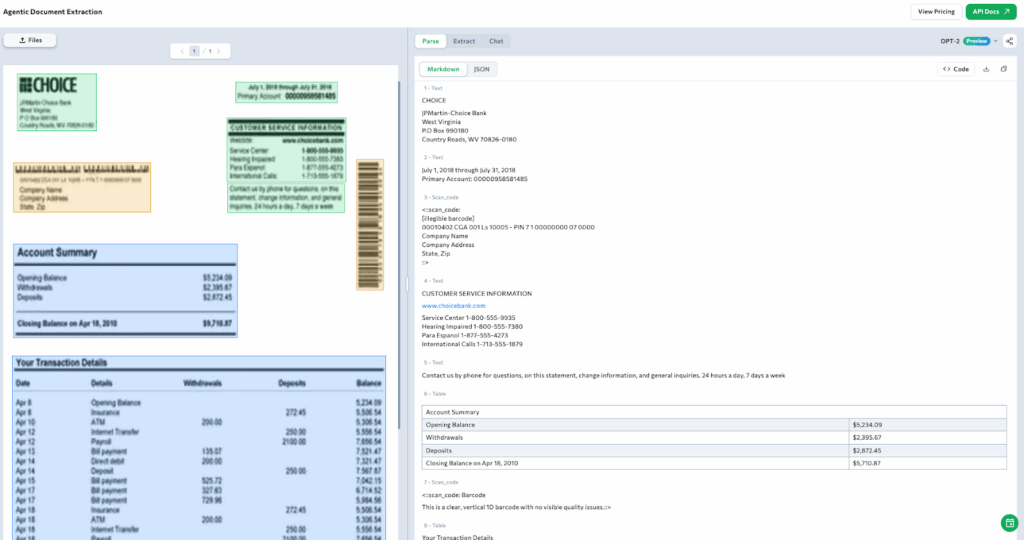Click the share icon next to the model selector

[x=1009, y=41]
